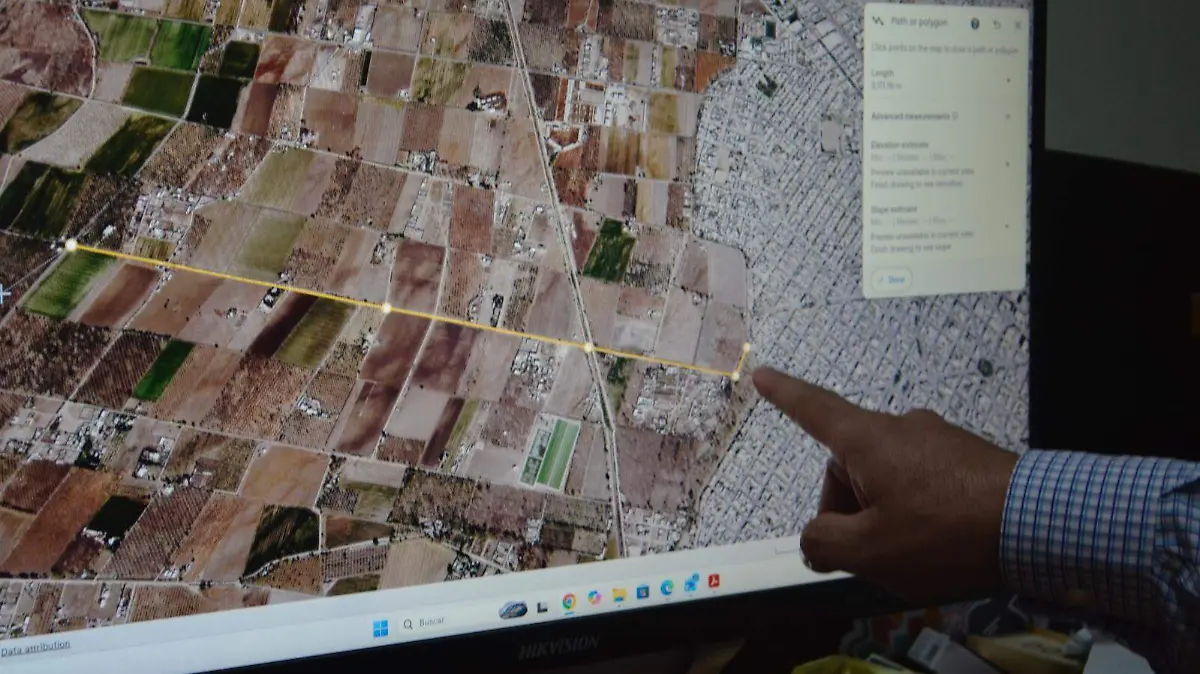Viewport: 1200px width, 674px height.
Task: Open Adobe Acrobat from the taskbar
Action: [714, 581]
